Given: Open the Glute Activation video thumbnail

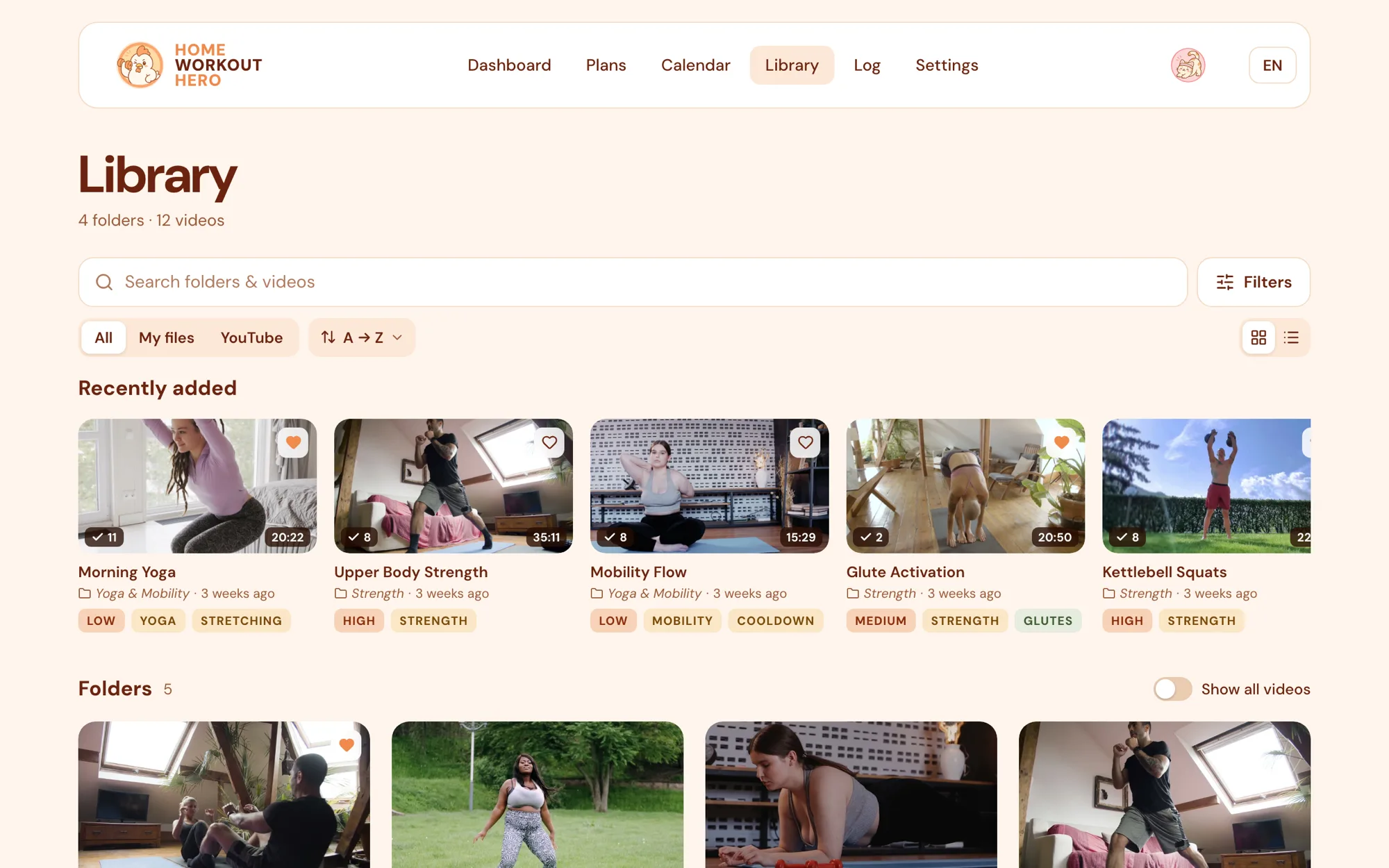Looking at the screenshot, I should pyautogui.click(x=965, y=485).
